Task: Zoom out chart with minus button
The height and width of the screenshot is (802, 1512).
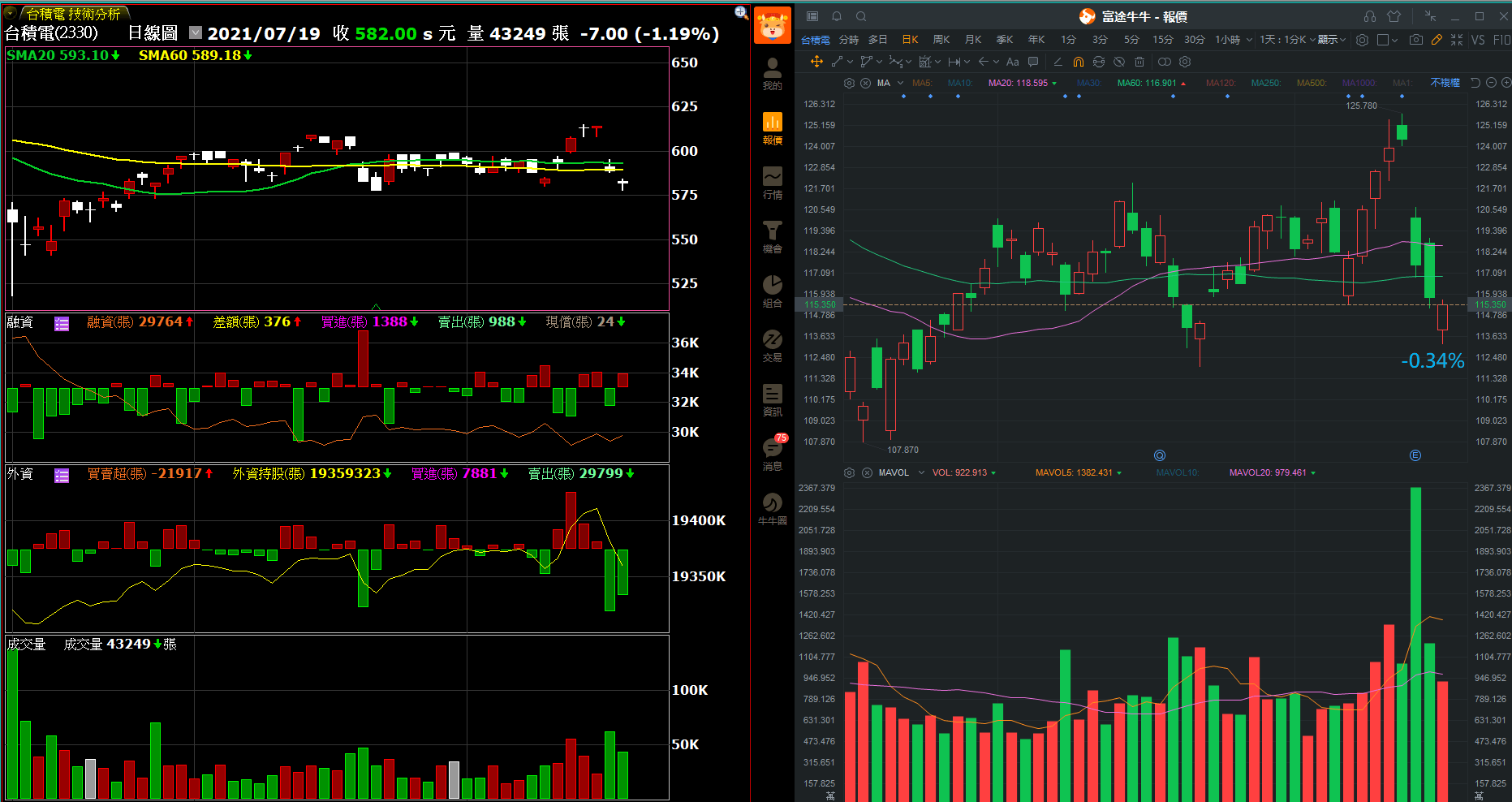Action: click(x=1491, y=83)
